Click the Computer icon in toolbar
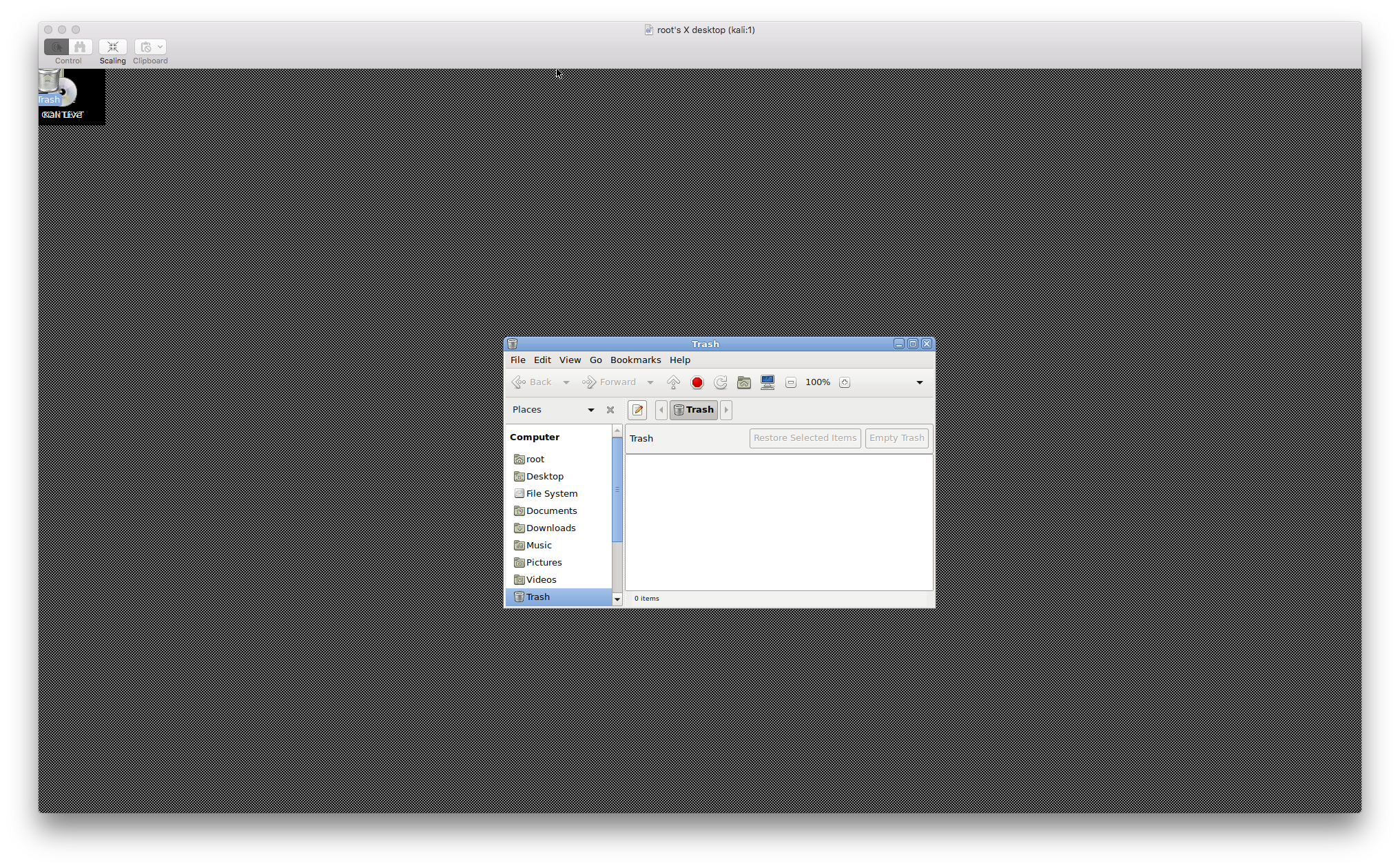The width and height of the screenshot is (1400, 868). click(768, 382)
